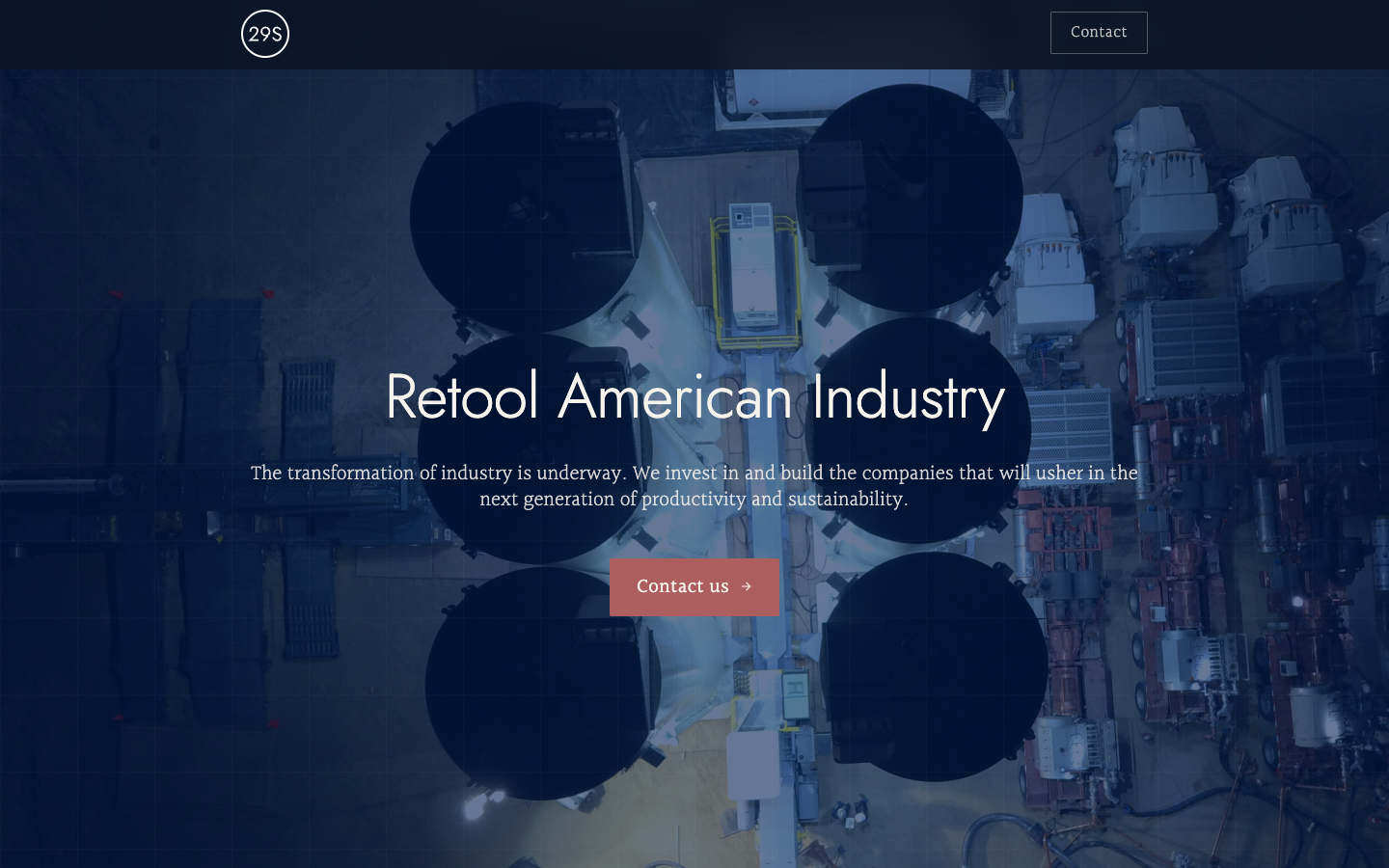Image resolution: width=1389 pixels, height=868 pixels.
Task: Click the top-right dark circular tank
Action: pos(909,198)
